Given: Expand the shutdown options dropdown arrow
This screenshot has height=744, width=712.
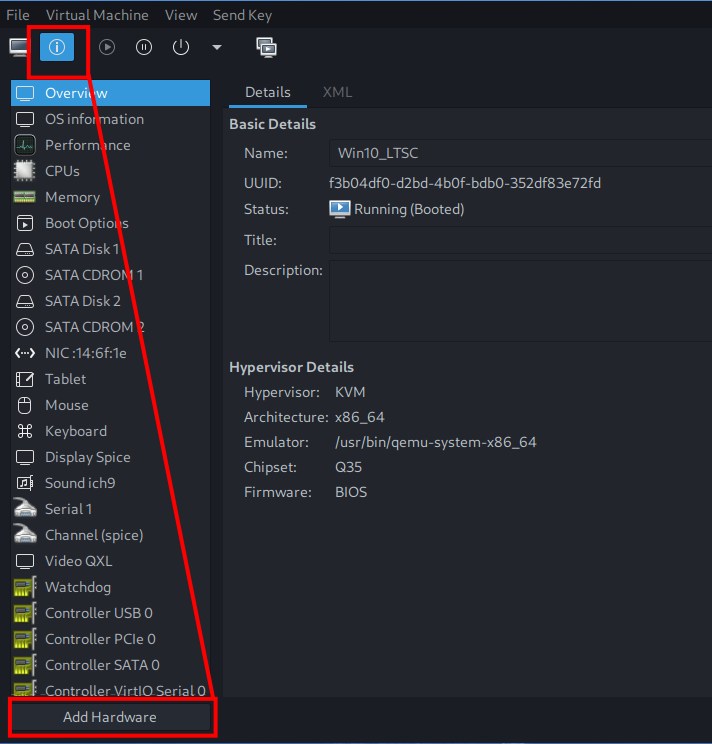Looking at the screenshot, I should [217, 47].
